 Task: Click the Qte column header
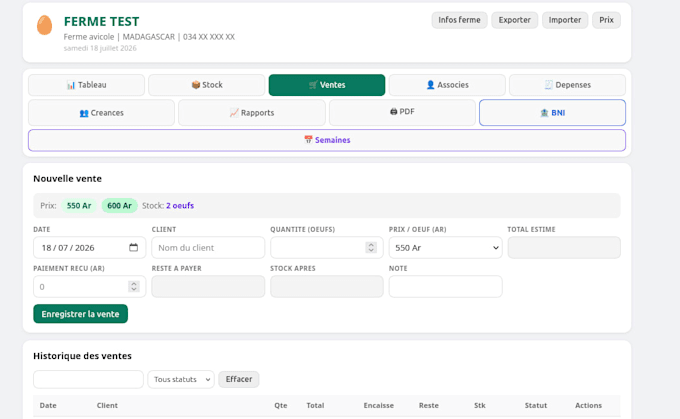[x=281, y=405]
